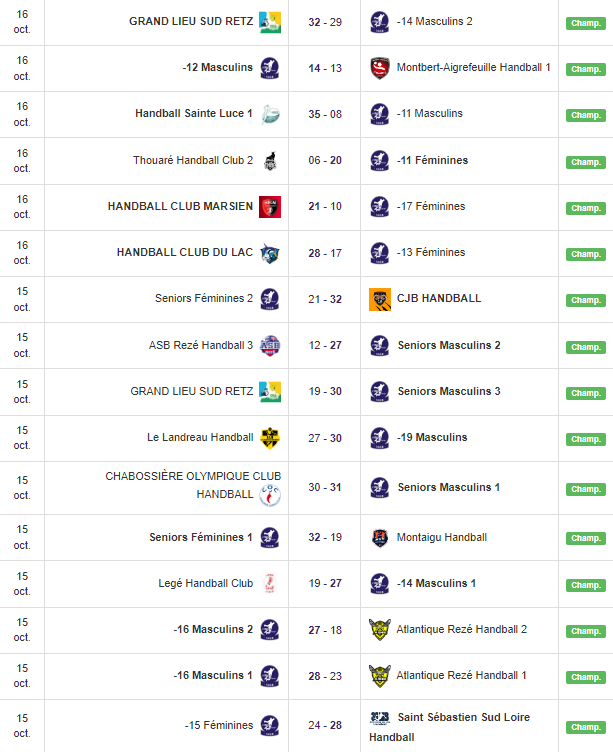Click the CJB HANDBALL tiger logo

379,299
